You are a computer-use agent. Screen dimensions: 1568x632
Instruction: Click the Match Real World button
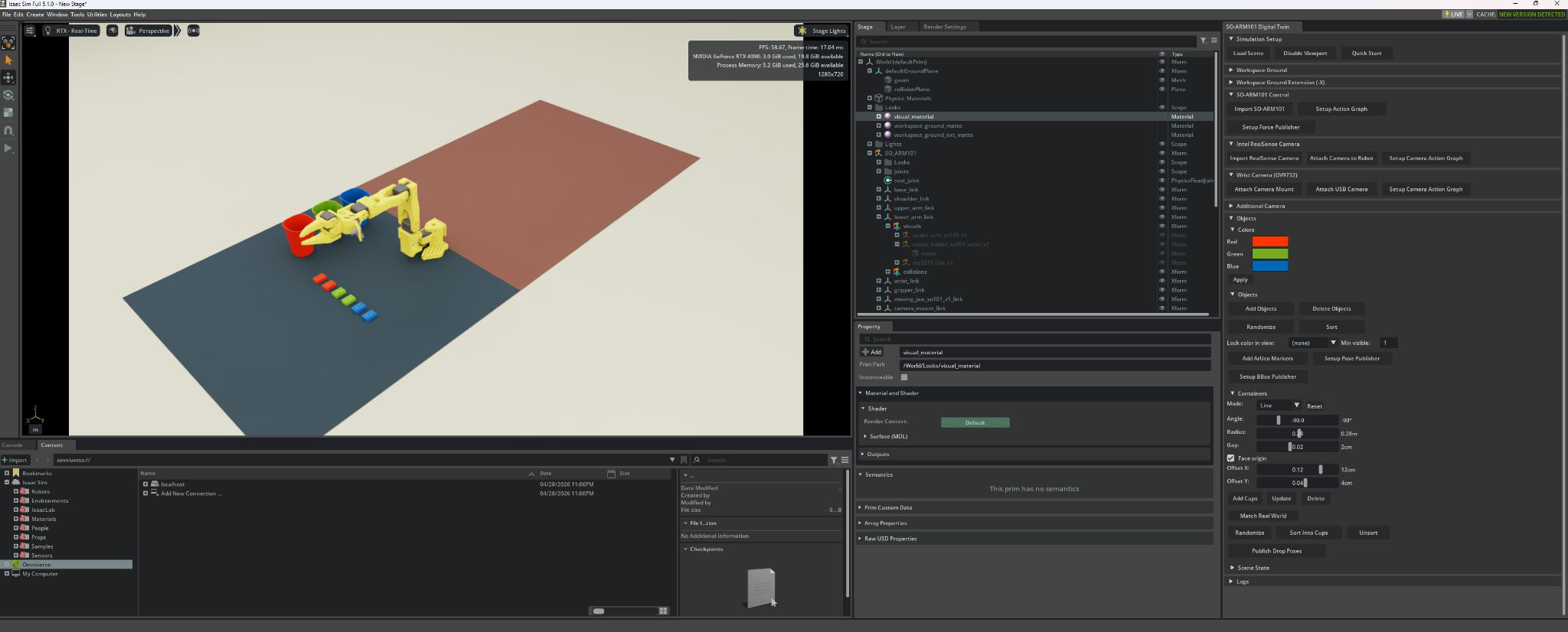[x=1263, y=516]
